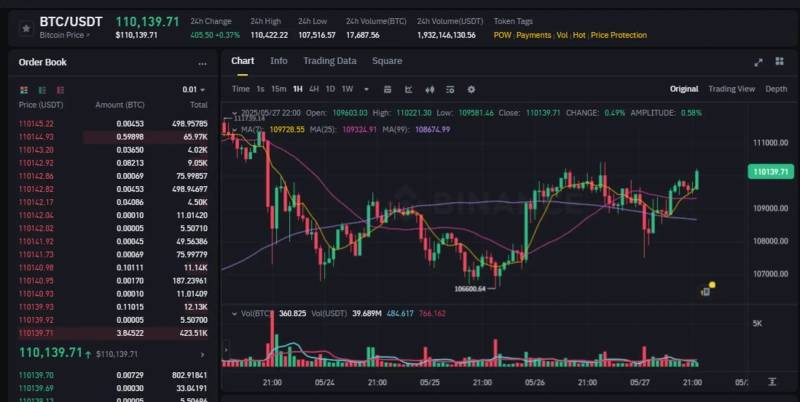Screen dimensions: 800x402
Task: Show both buy and sell orders view
Action: click(25, 89)
